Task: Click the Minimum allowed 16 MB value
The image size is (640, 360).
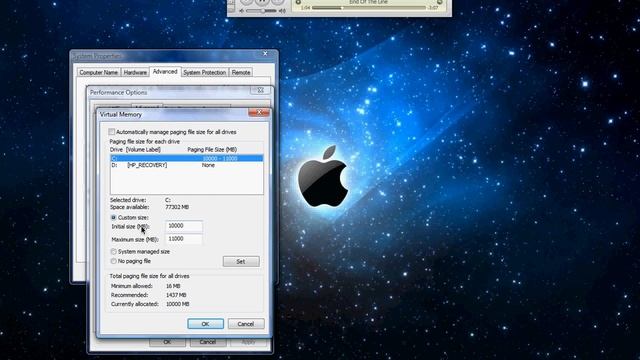Action: [173, 286]
